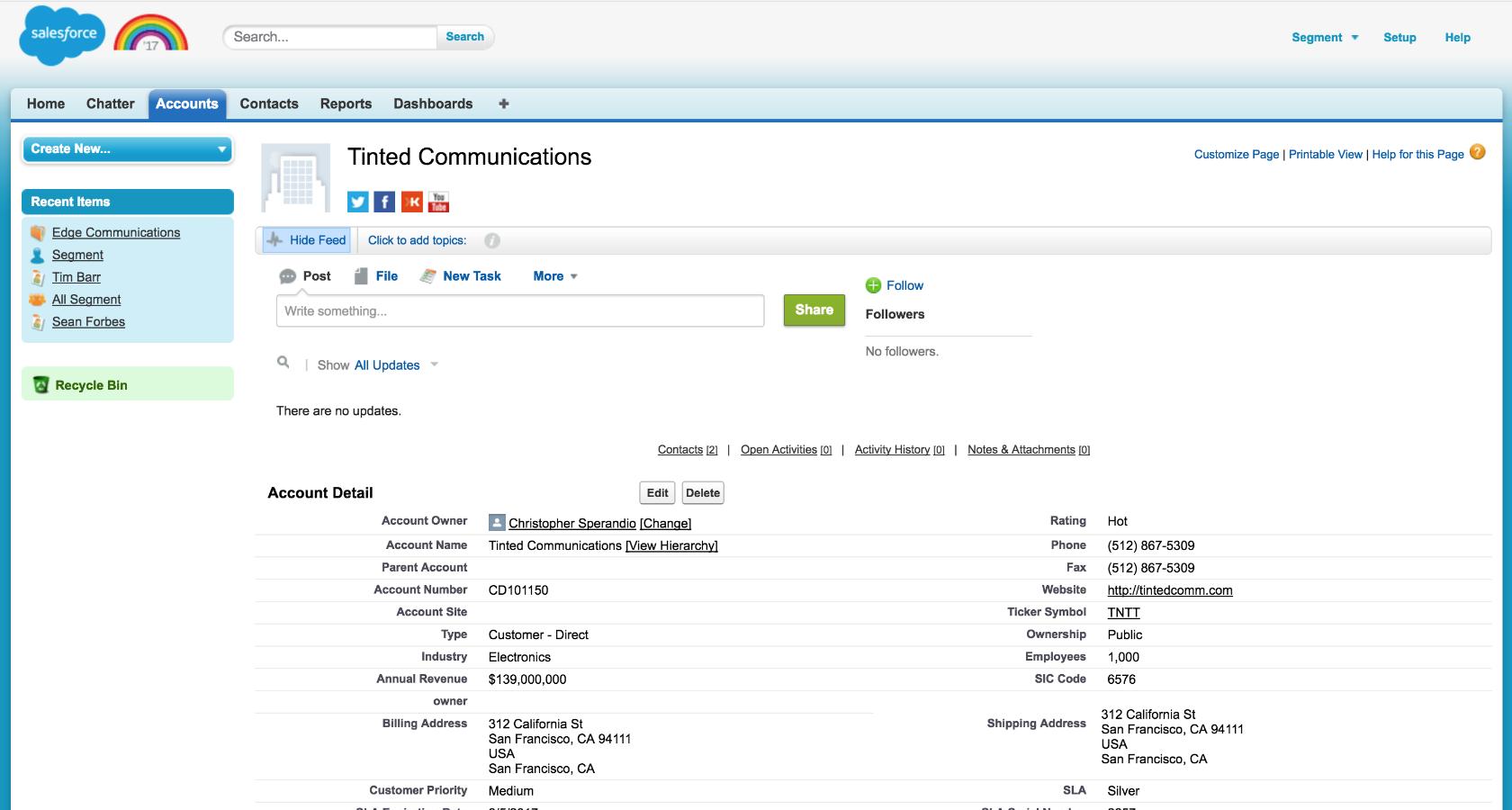The image size is (1512, 810).
Task: Open the Setup link
Action: (x=1399, y=37)
